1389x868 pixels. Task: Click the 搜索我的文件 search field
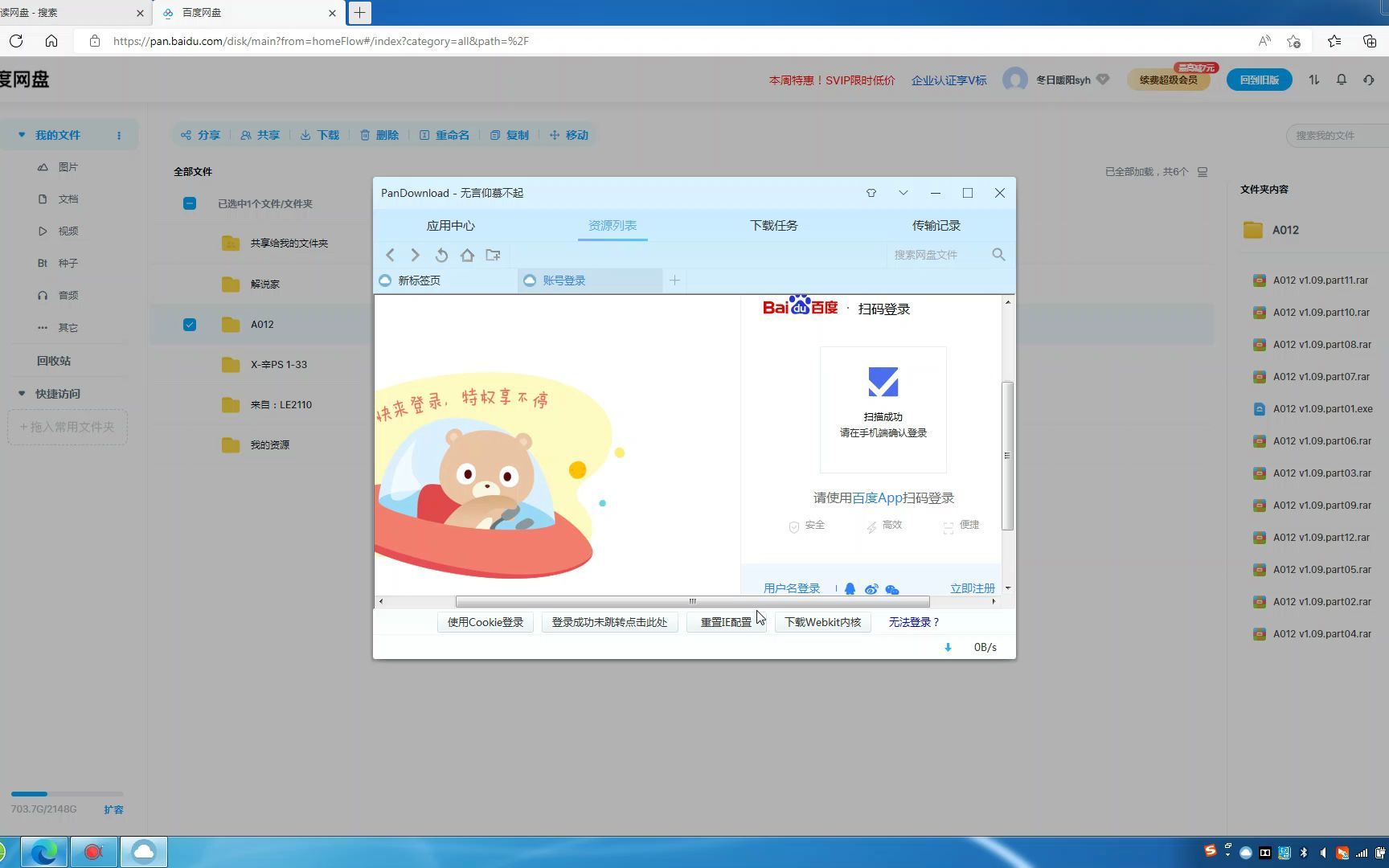click(1338, 135)
